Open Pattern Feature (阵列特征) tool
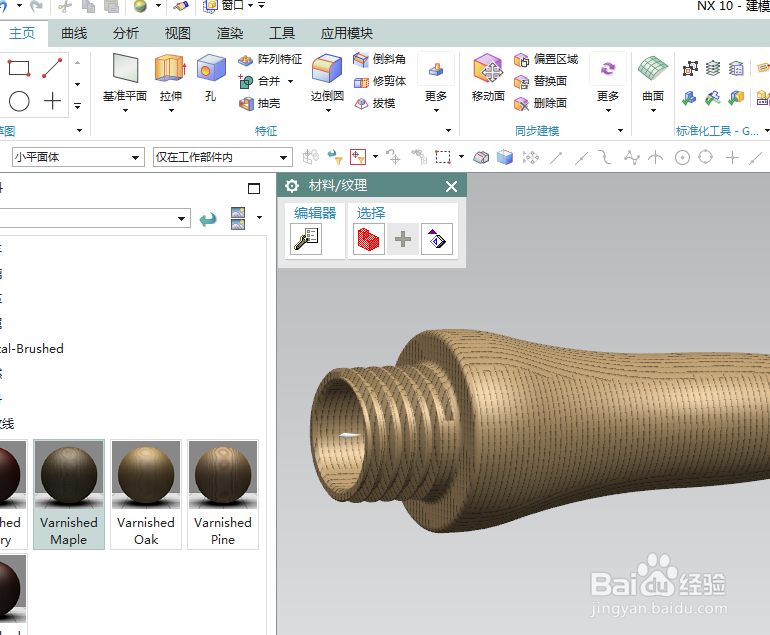 click(x=270, y=59)
